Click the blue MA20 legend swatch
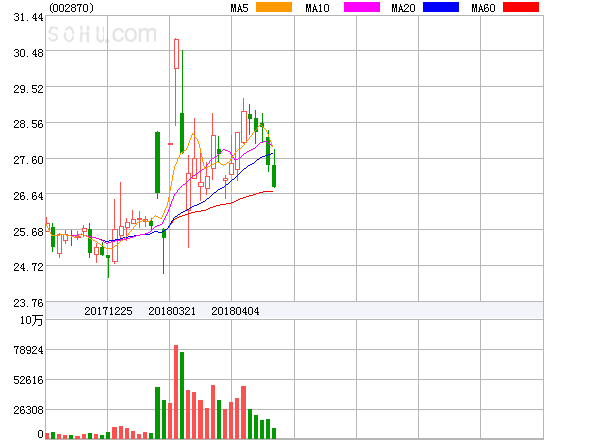 click(x=441, y=7)
